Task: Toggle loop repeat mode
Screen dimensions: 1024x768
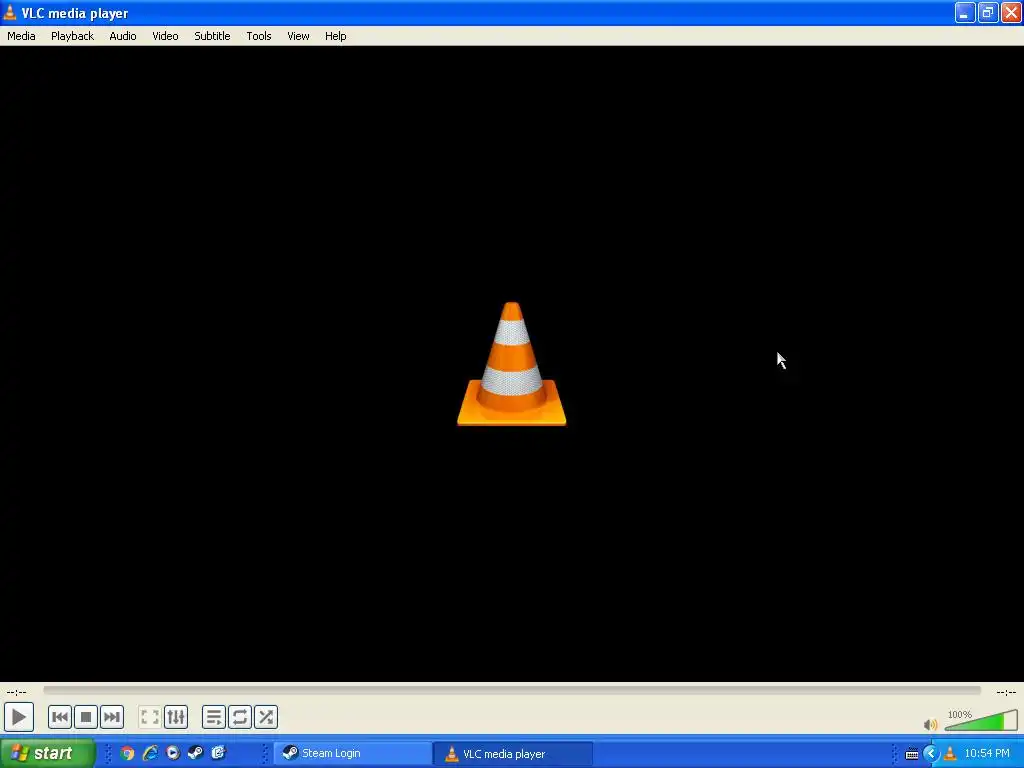Action: click(240, 717)
